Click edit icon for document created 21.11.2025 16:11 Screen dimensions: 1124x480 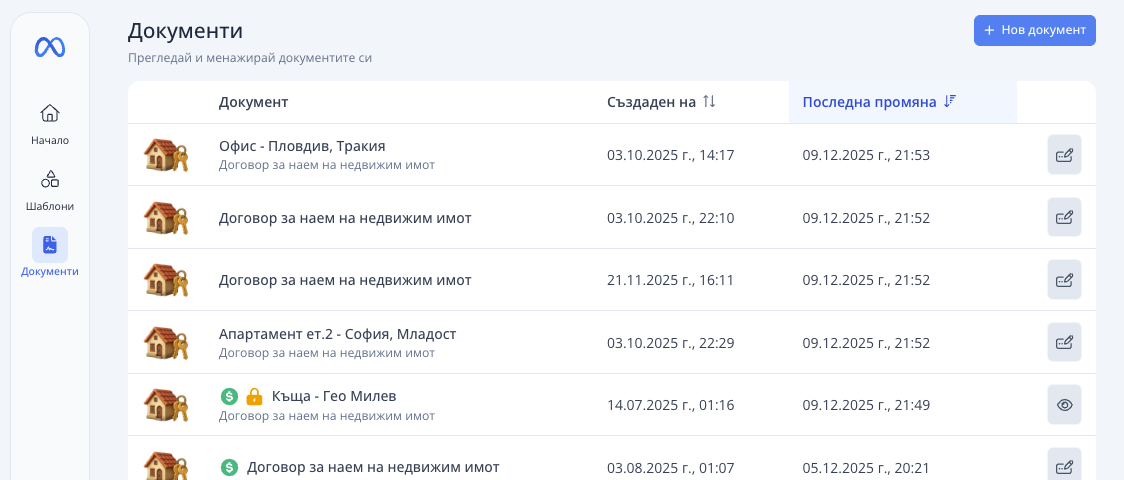[x=1064, y=280]
